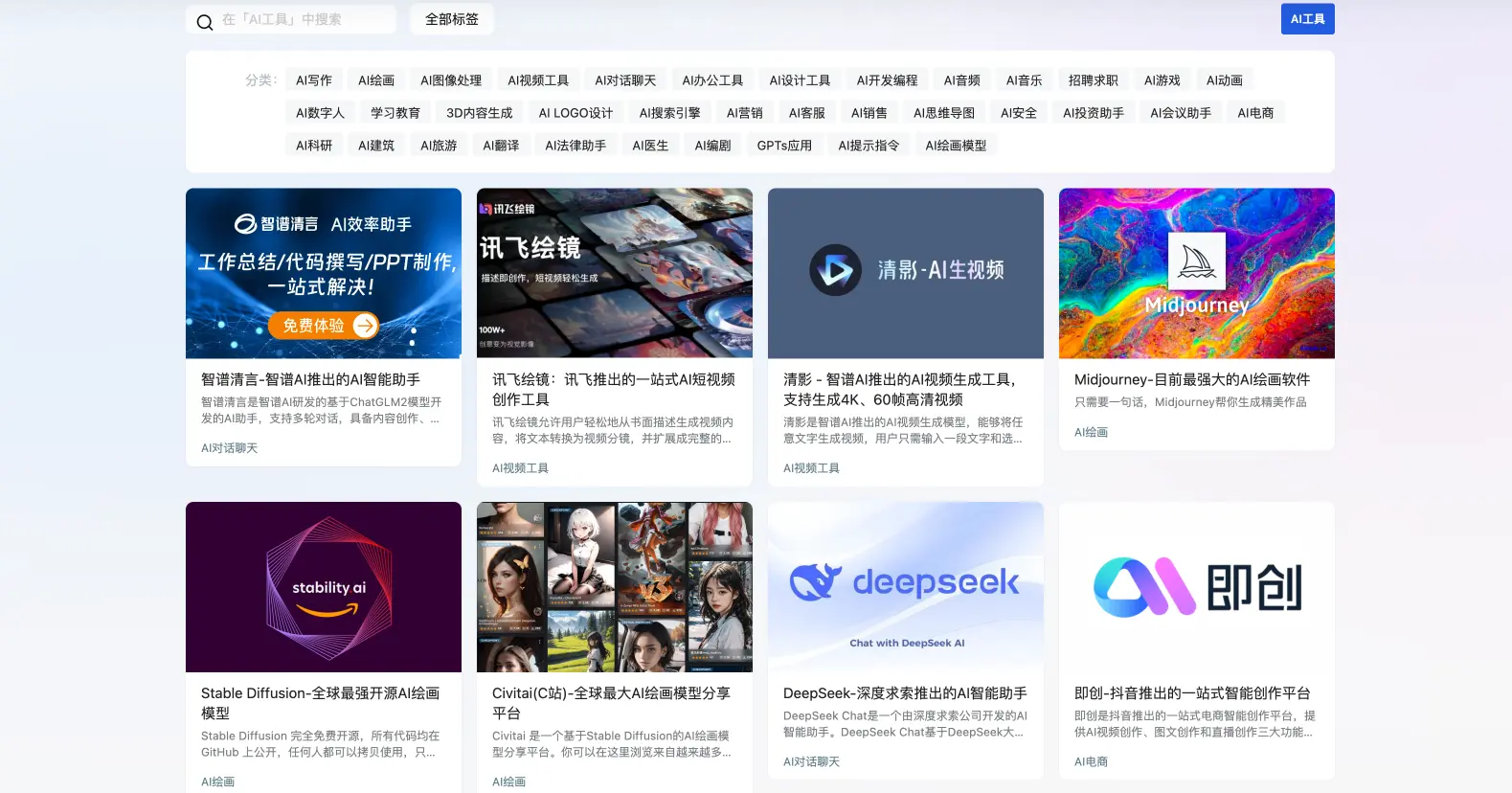Focus the AI tools search field
This screenshot has width=1512, height=793.
coord(291,19)
